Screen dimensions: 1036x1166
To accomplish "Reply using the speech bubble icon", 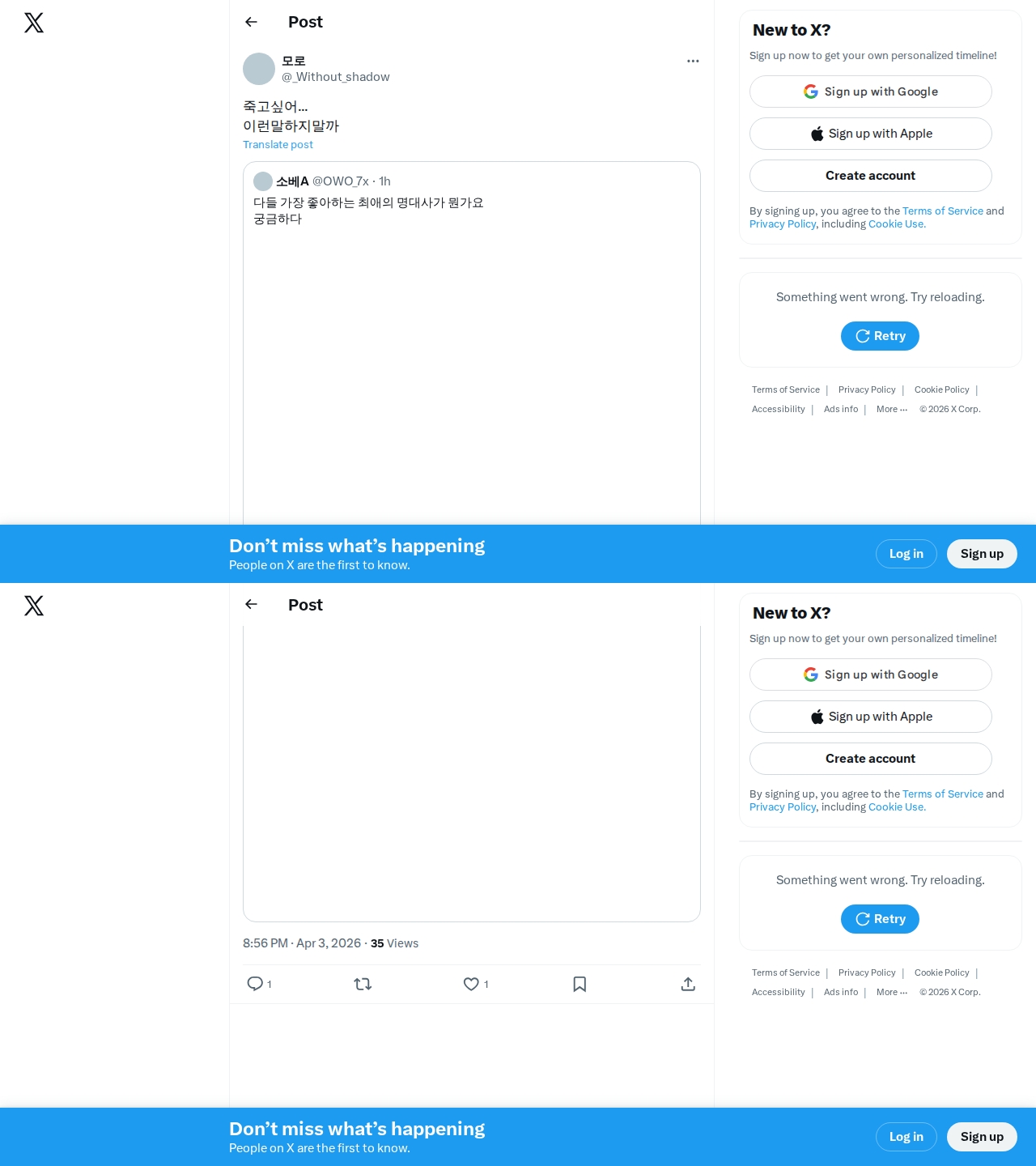I will pyautogui.click(x=255, y=984).
